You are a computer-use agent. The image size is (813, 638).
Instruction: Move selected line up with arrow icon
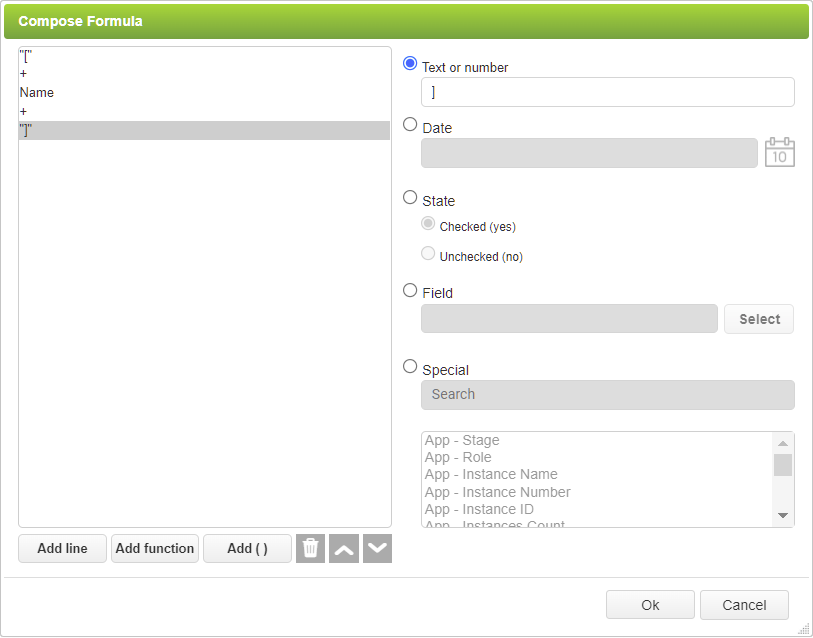pyautogui.click(x=344, y=548)
